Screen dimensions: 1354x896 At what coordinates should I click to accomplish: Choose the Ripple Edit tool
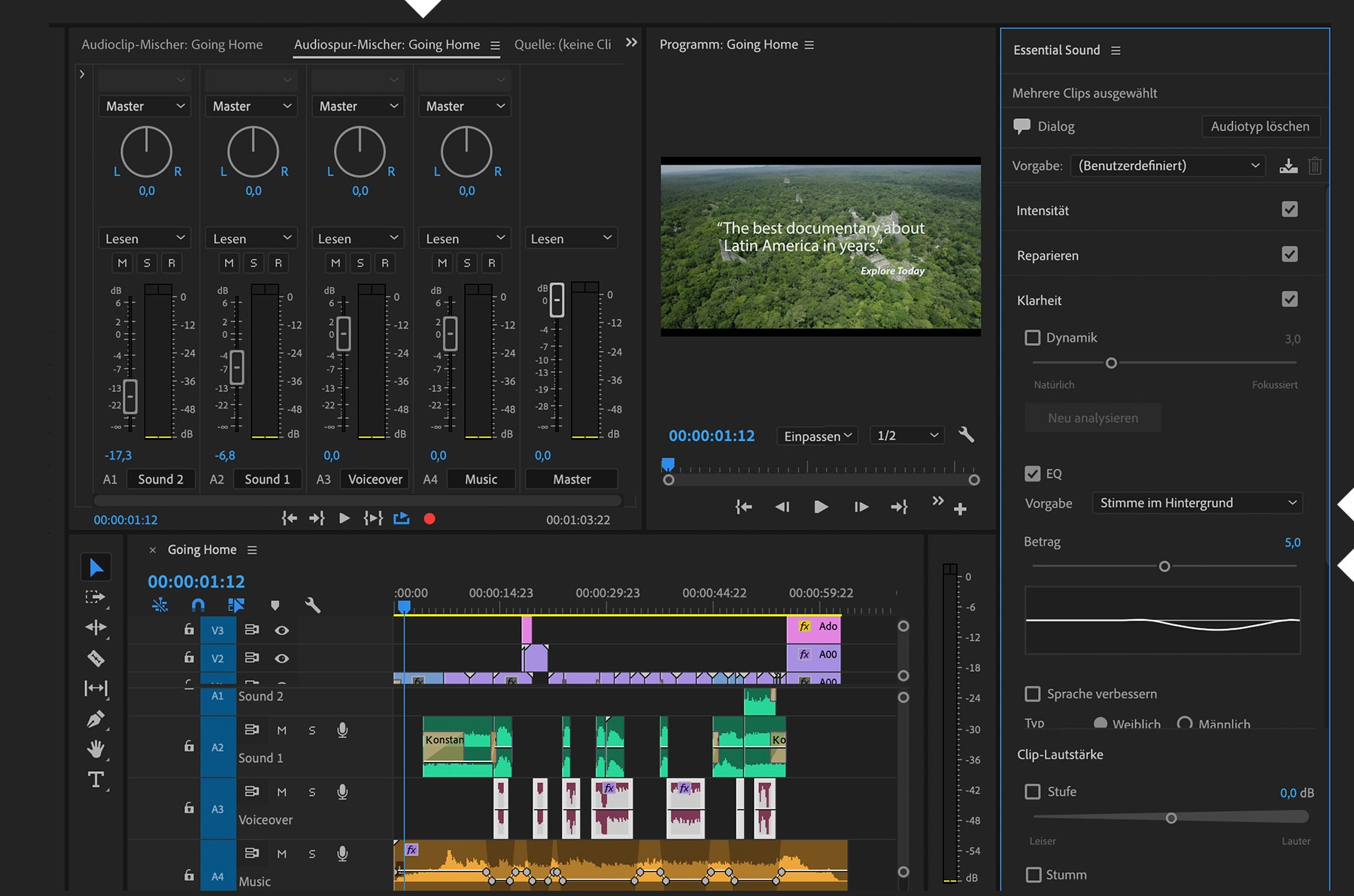click(96, 627)
